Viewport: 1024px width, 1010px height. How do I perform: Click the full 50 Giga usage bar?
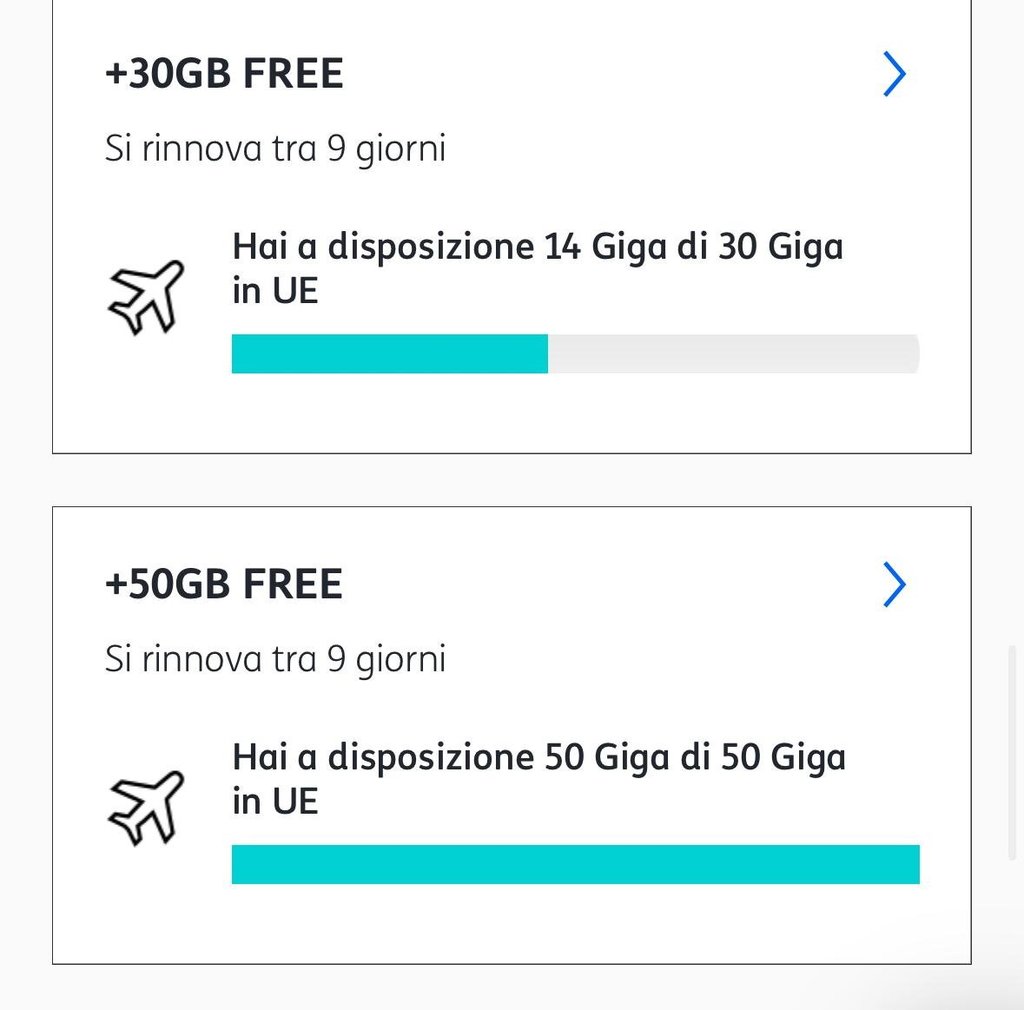575,864
